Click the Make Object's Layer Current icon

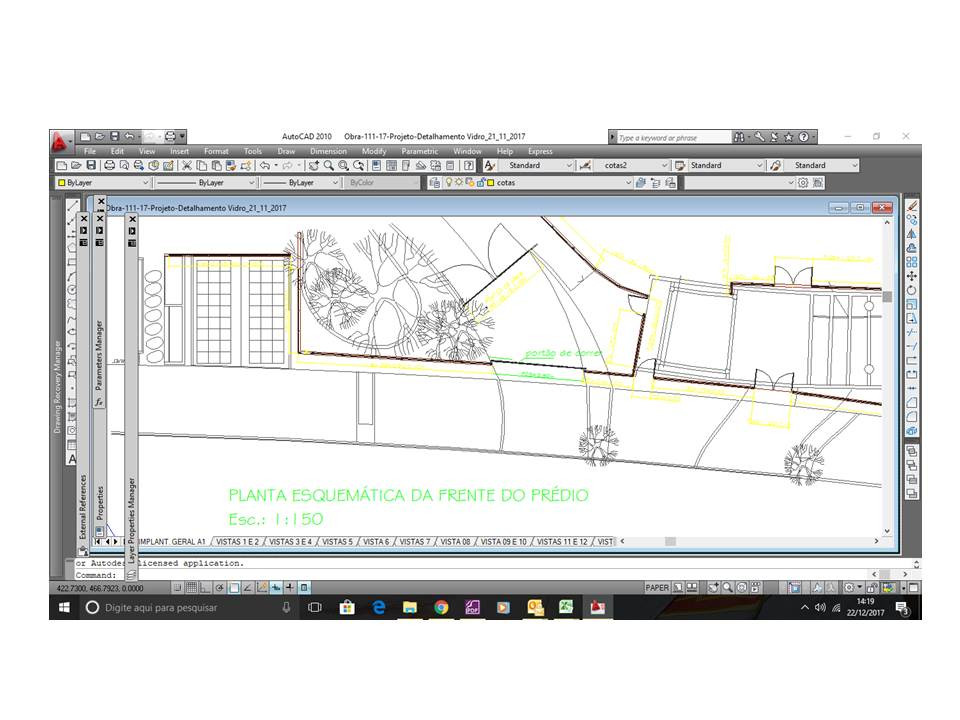pos(640,182)
